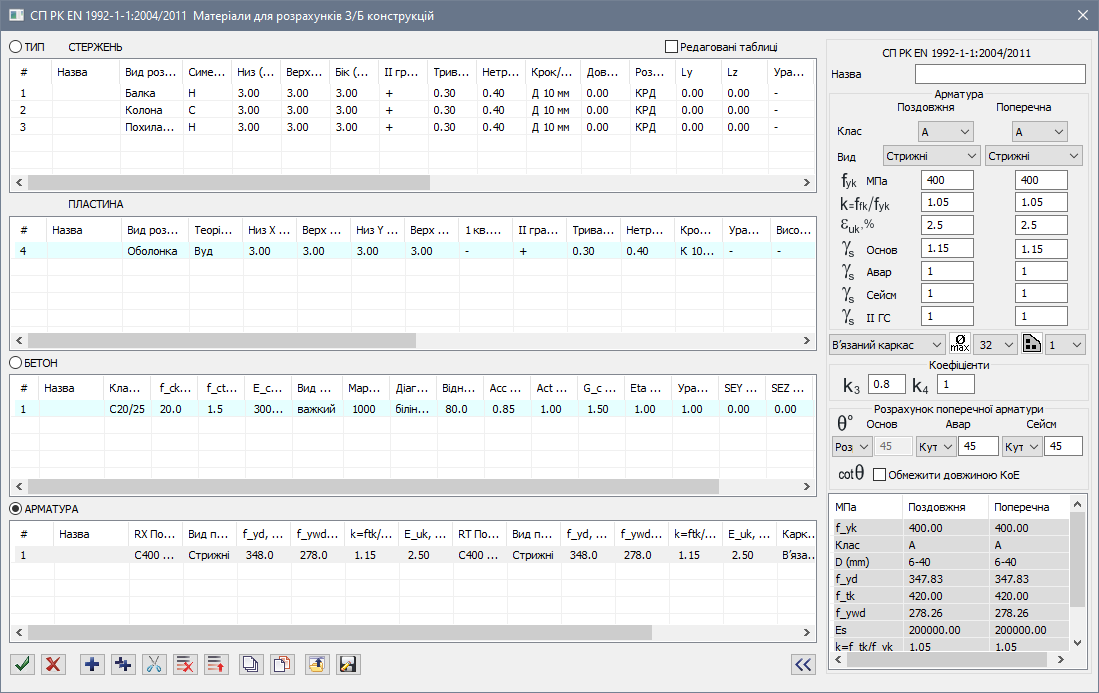Save materials with the floppy disk icon
The image size is (1099, 693).
pyautogui.click(x=348, y=663)
